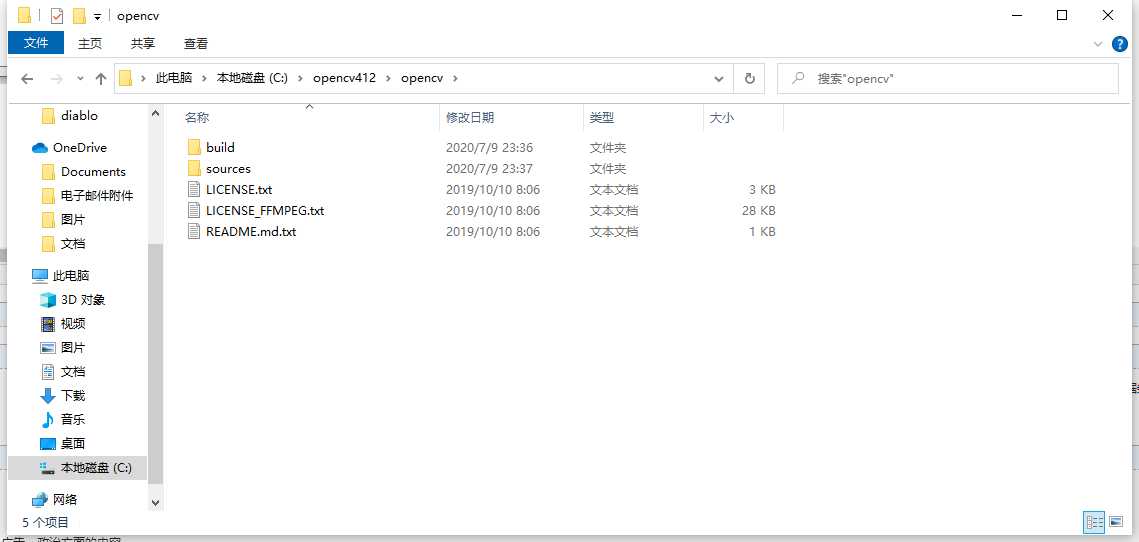The height and width of the screenshot is (542, 1139).
Task: Open 电子邮件附件 folder in sidebar
Action: [97, 195]
